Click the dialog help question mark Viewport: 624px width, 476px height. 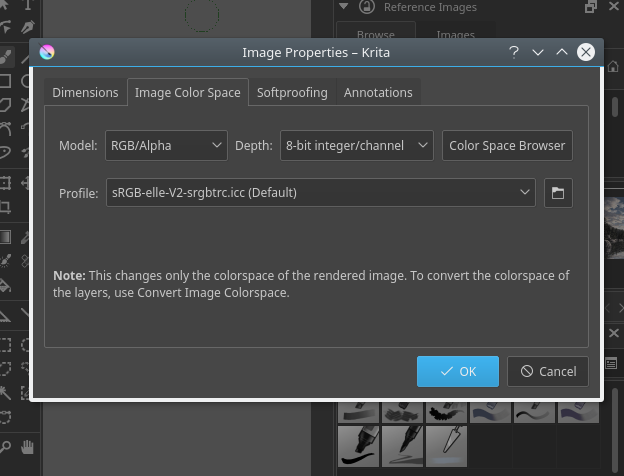[514, 52]
